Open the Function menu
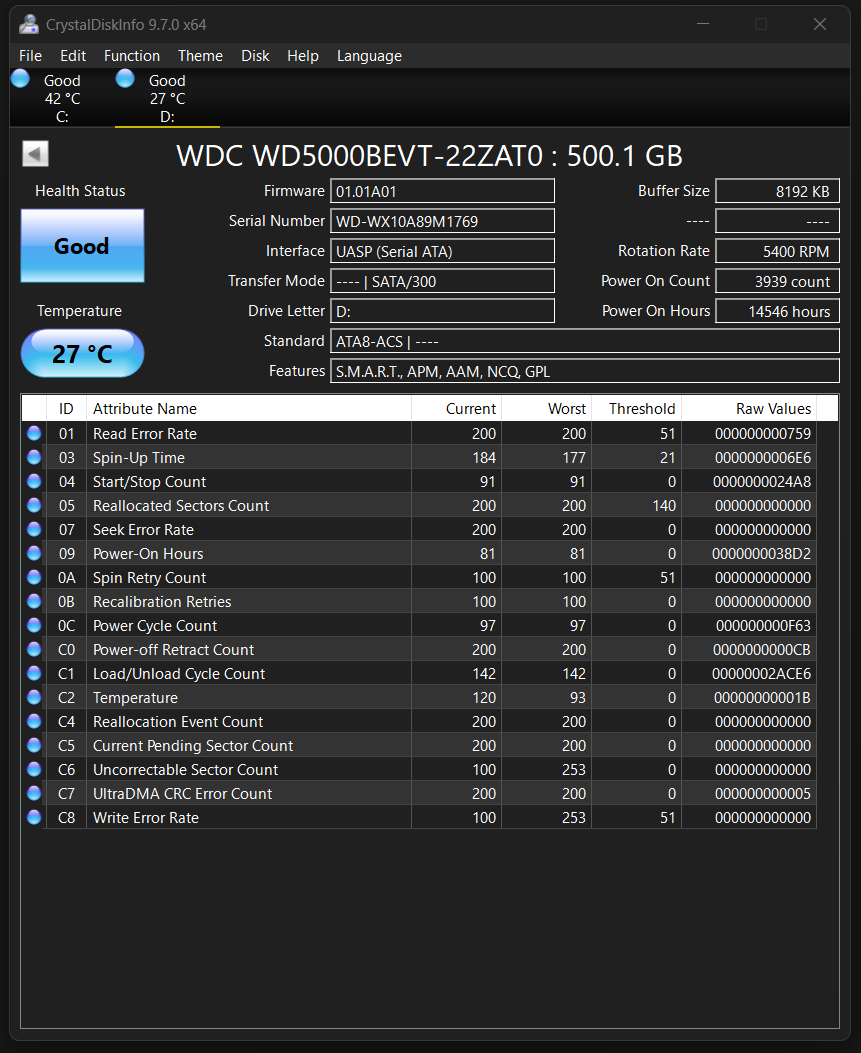861x1053 pixels. [132, 56]
